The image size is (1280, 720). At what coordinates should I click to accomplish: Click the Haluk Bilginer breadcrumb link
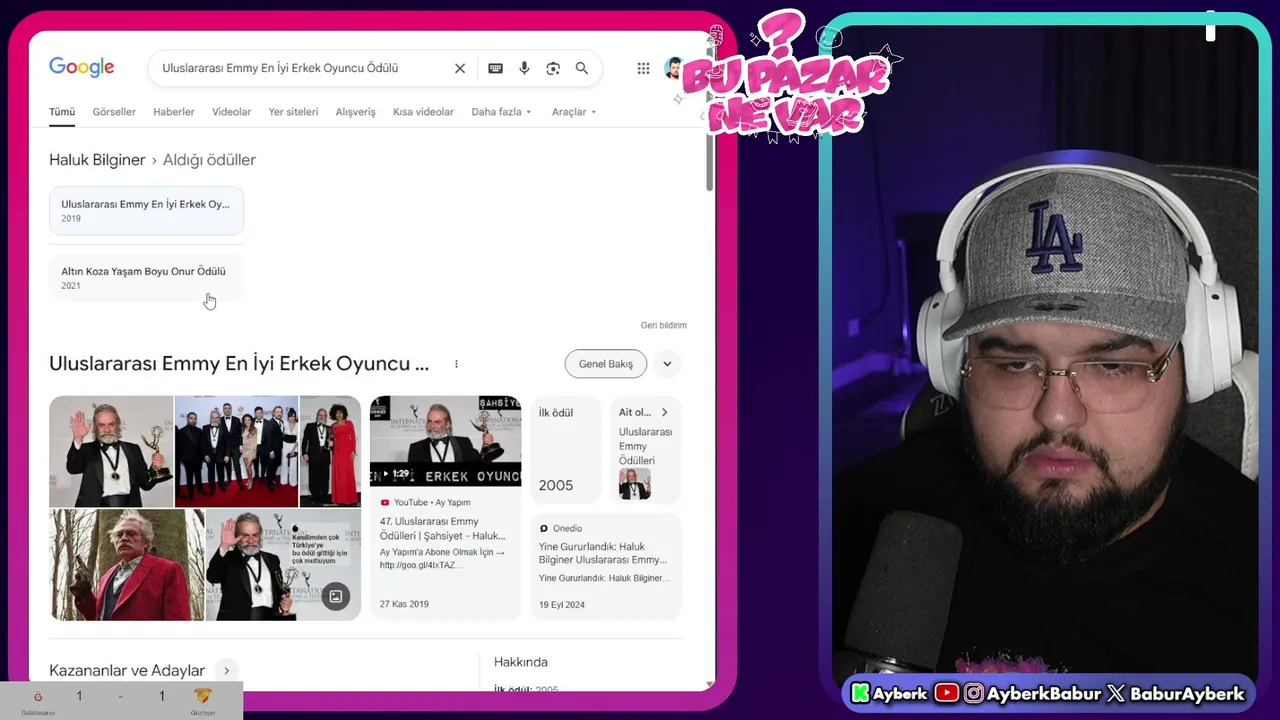point(97,160)
